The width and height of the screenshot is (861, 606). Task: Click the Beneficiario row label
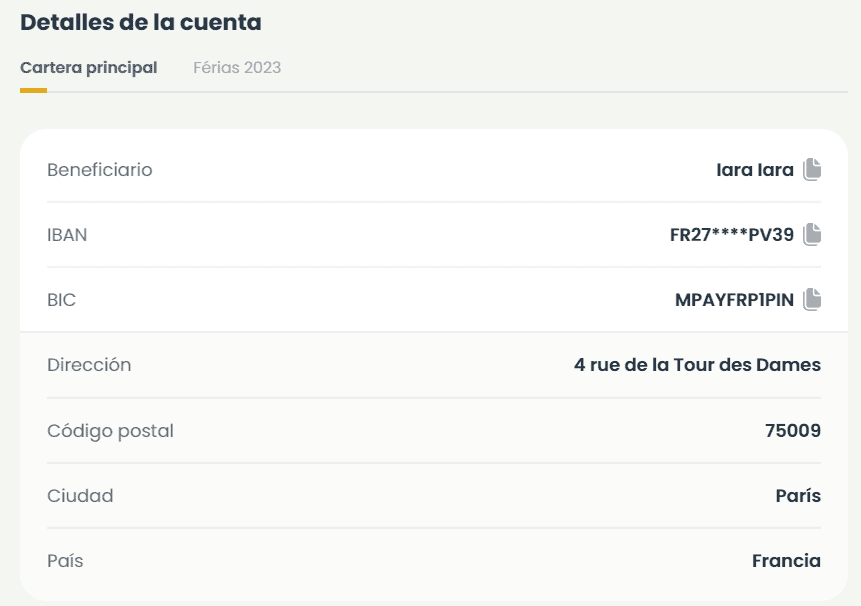pyautogui.click(x=100, y=170)
